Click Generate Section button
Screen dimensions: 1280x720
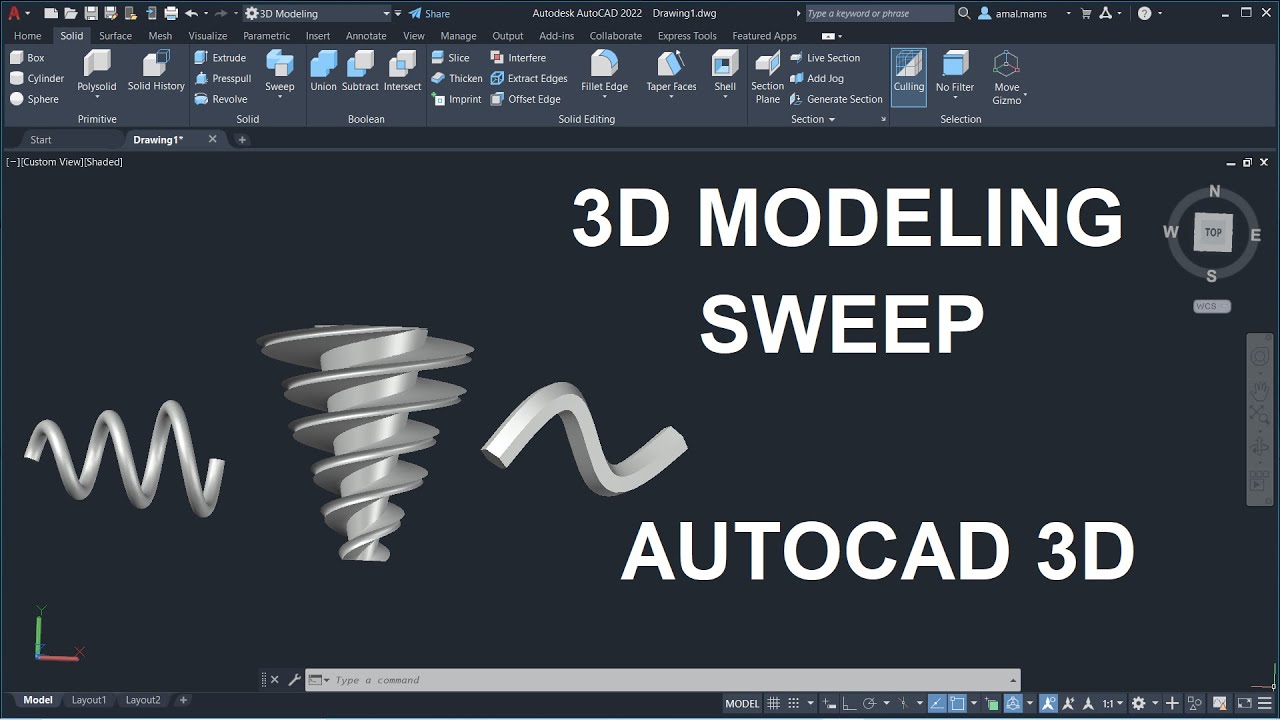pos(836,99)
